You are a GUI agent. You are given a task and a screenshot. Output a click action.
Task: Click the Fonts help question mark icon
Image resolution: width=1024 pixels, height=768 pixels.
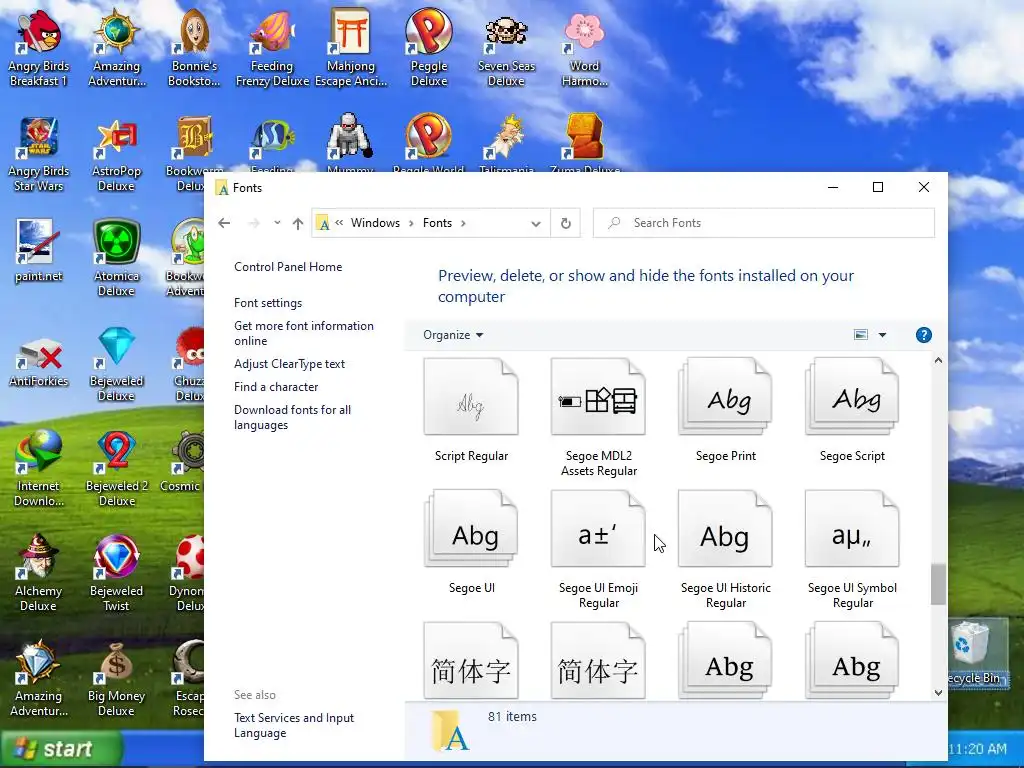point(923,335)
